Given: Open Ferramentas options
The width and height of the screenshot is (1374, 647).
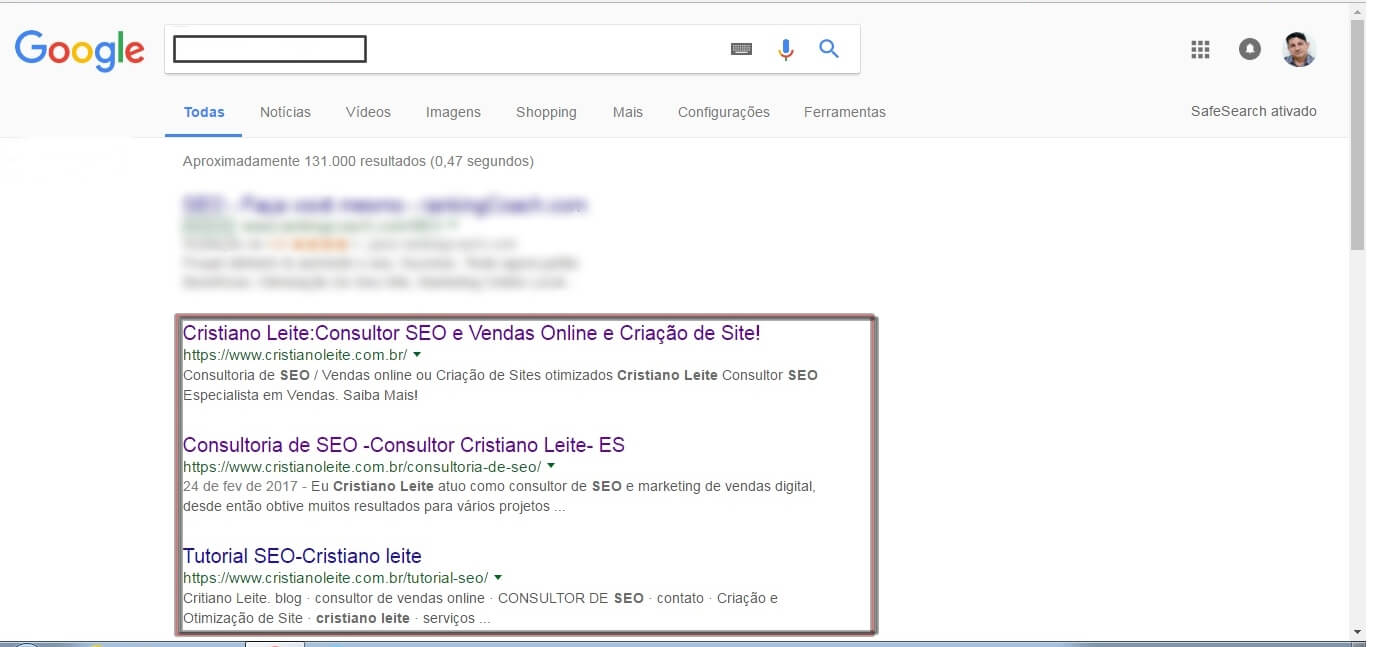Looking at the screenshot, I should tap(845, 112).
